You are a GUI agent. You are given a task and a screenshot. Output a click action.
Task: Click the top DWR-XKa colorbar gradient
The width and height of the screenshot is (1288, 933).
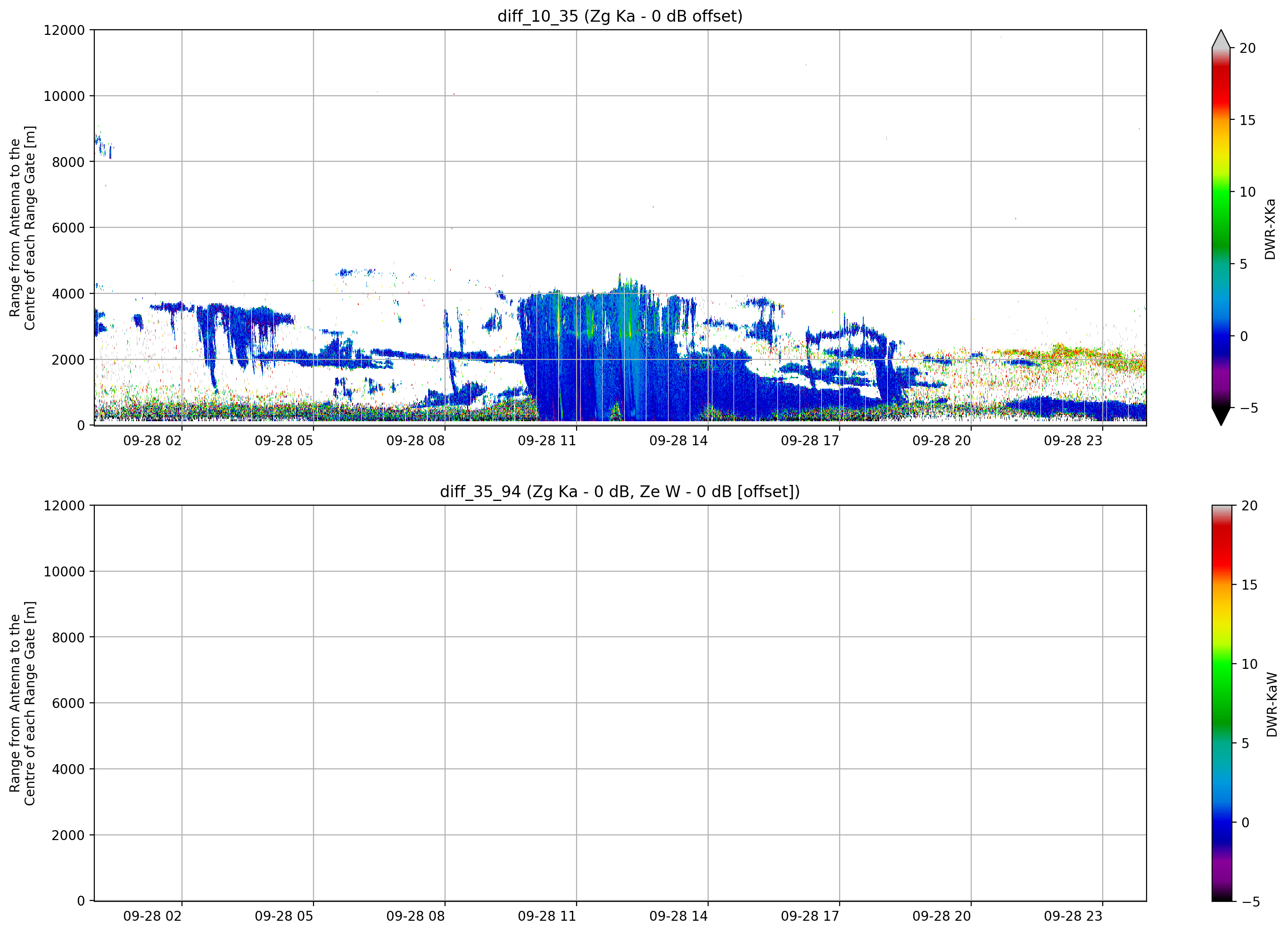pyautogui.click(x=1221, y=227)
